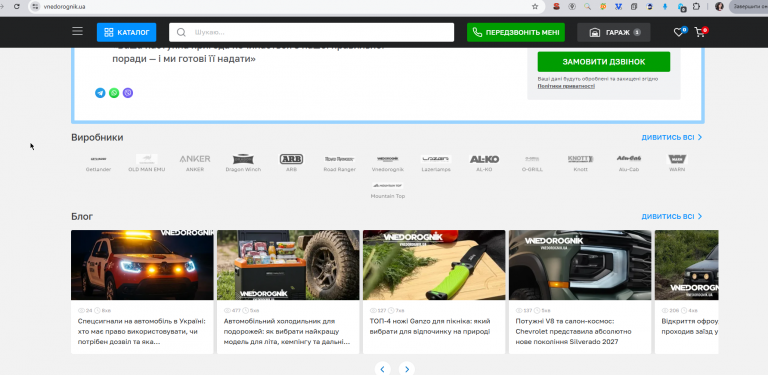Read the Спецсигнали на автомобіль article title
This screenshot has height=375, width=768.
[x=142, y=331]
